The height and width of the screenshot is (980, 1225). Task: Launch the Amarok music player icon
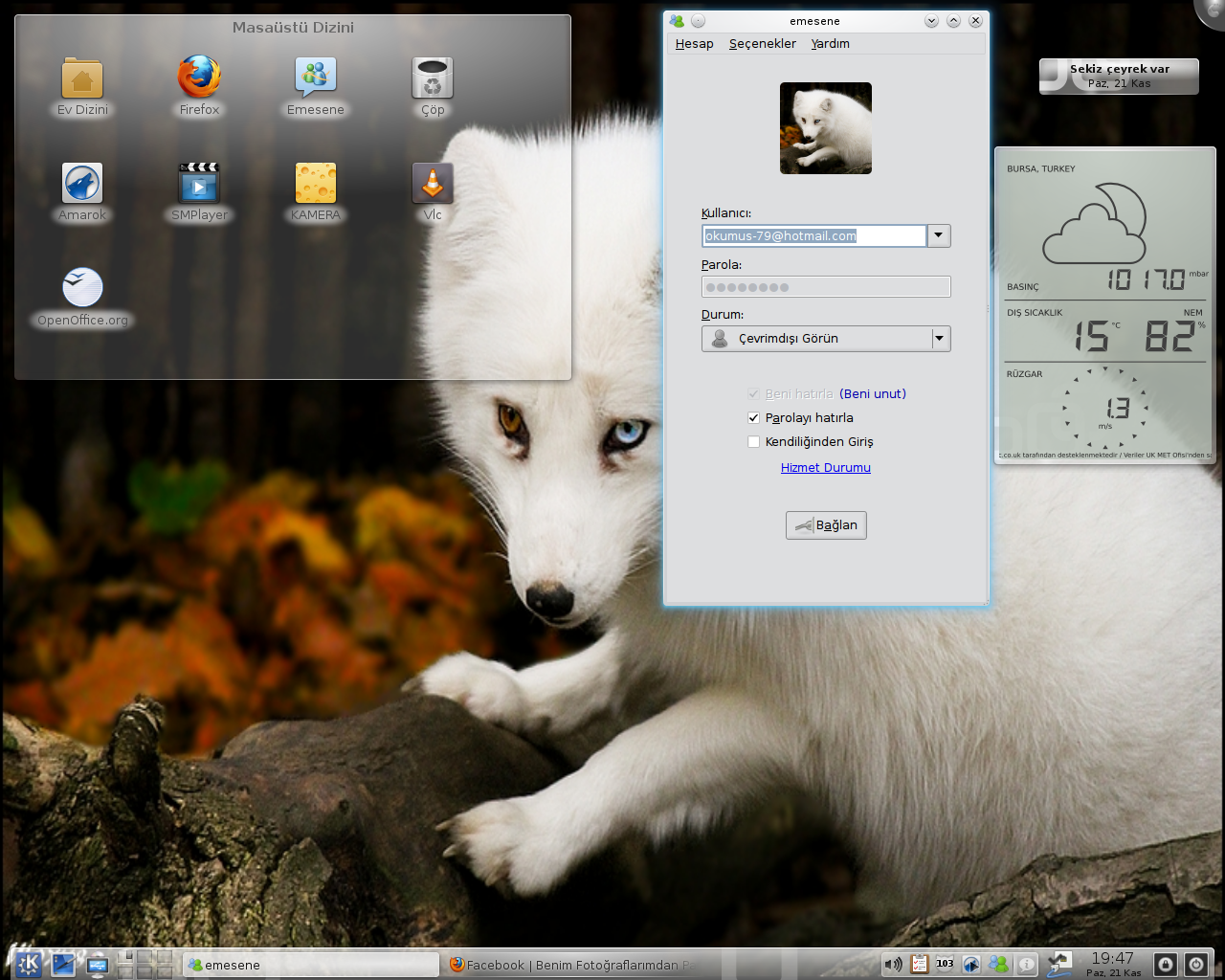82,183
